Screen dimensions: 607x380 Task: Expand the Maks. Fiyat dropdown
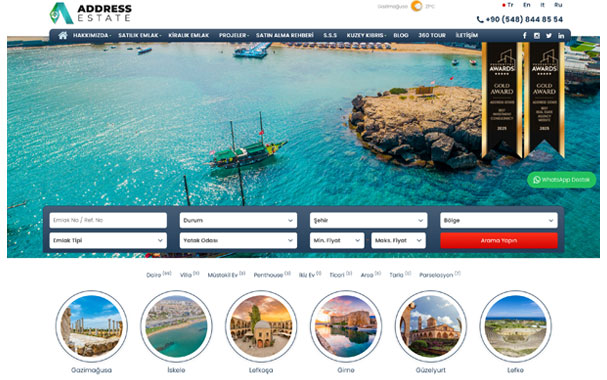coord(398,240)
